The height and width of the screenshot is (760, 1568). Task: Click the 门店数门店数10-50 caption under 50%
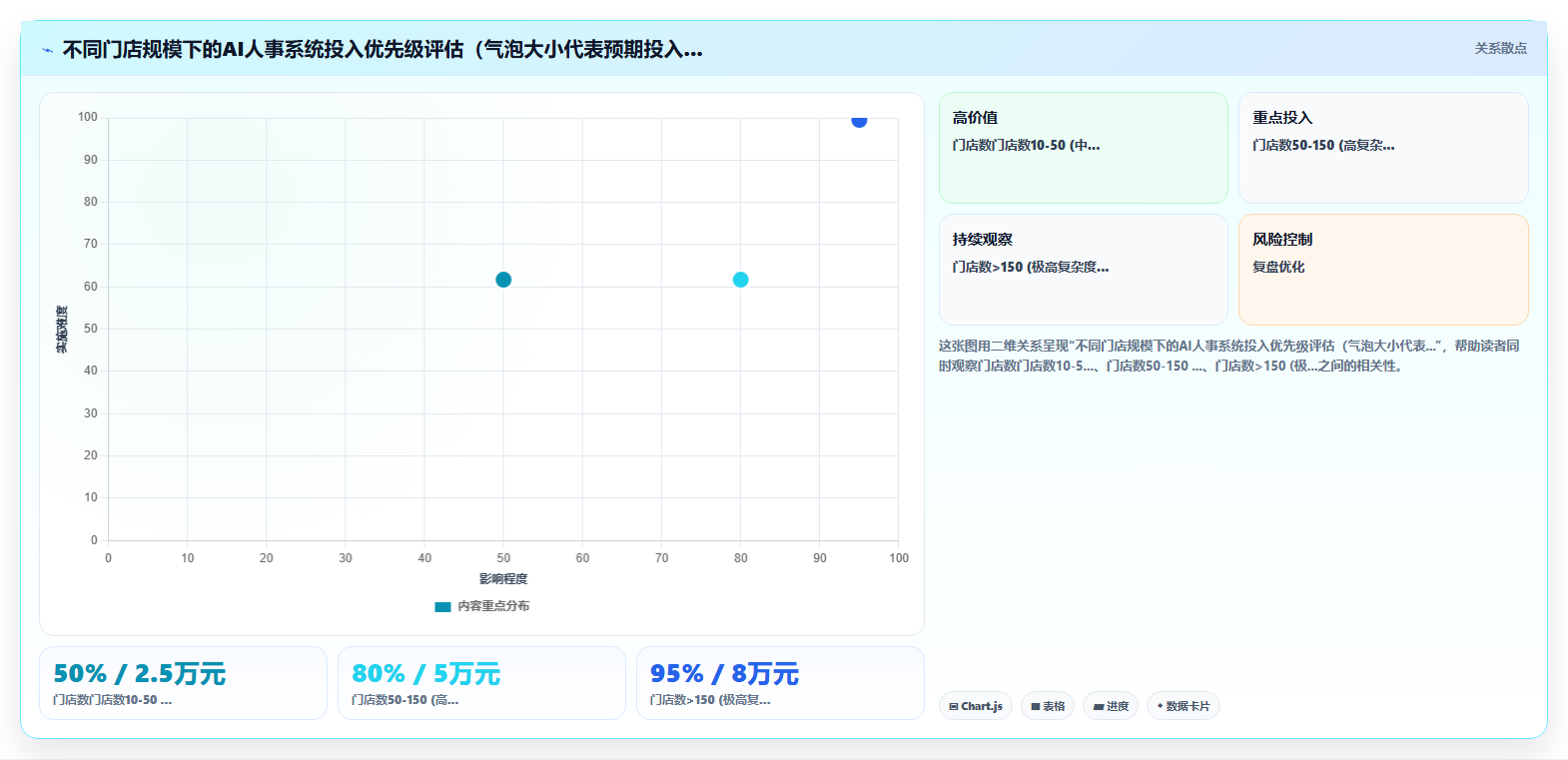(113, 700)
